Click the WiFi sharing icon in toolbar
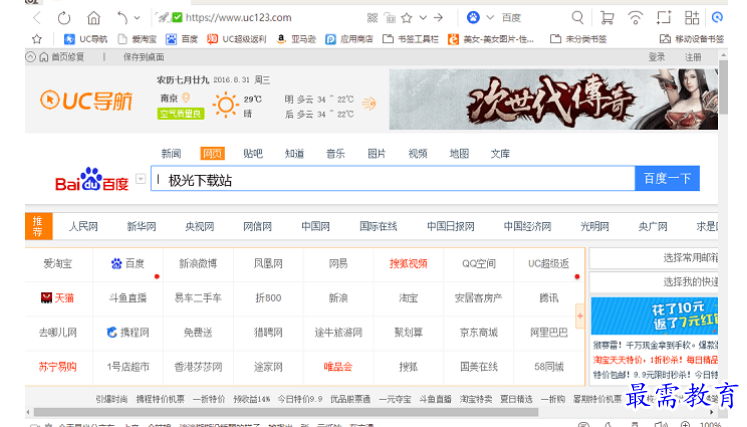The image size is (747, 427). [x=635, y=18]
